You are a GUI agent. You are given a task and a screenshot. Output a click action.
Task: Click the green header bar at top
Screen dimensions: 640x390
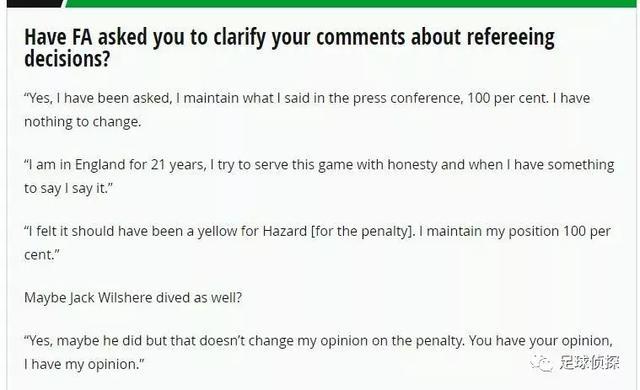[x=352, y=3]
